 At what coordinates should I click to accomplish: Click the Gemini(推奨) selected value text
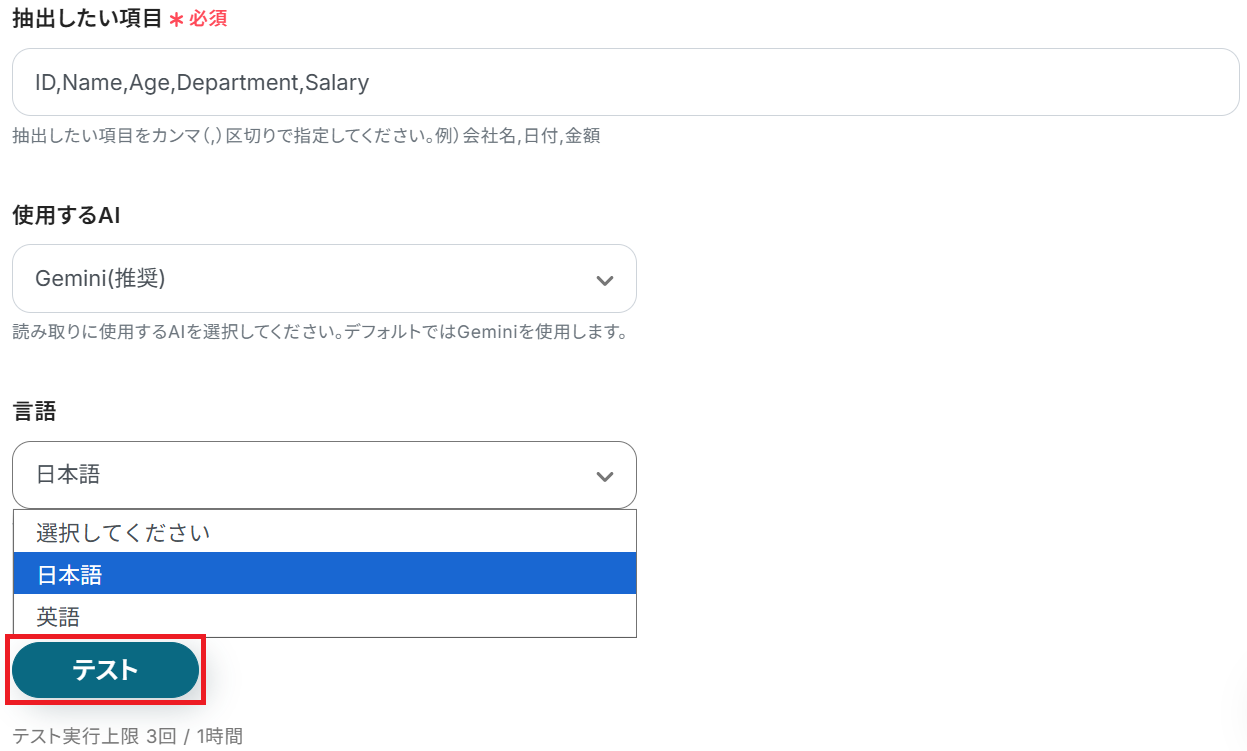(100, 279)
